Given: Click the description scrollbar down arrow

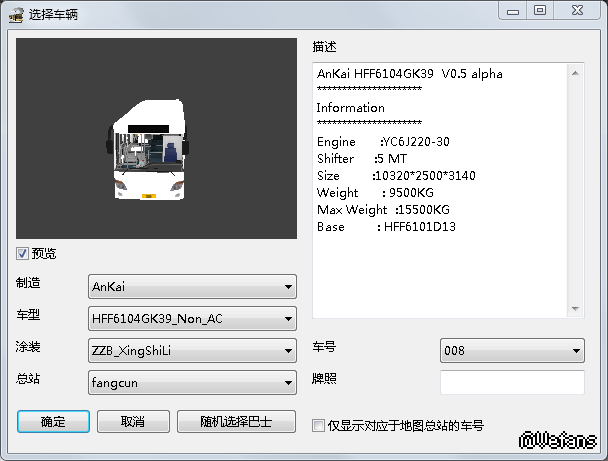Looking at the screenshot, I should pyautogui.click(x=575, y=309).
